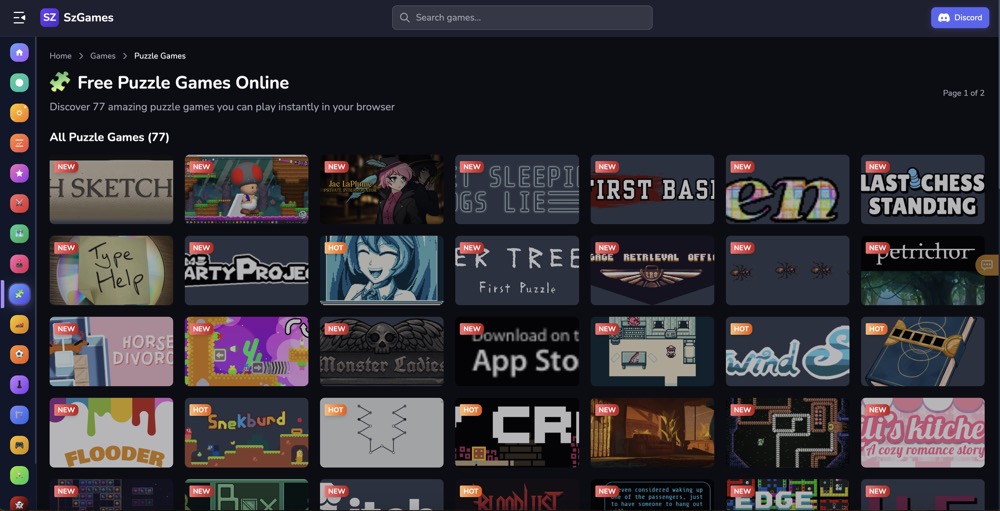Click the Home breadcrumb link
The width and height of the screenshot is (1000, 511).
[x=61, y=56]
